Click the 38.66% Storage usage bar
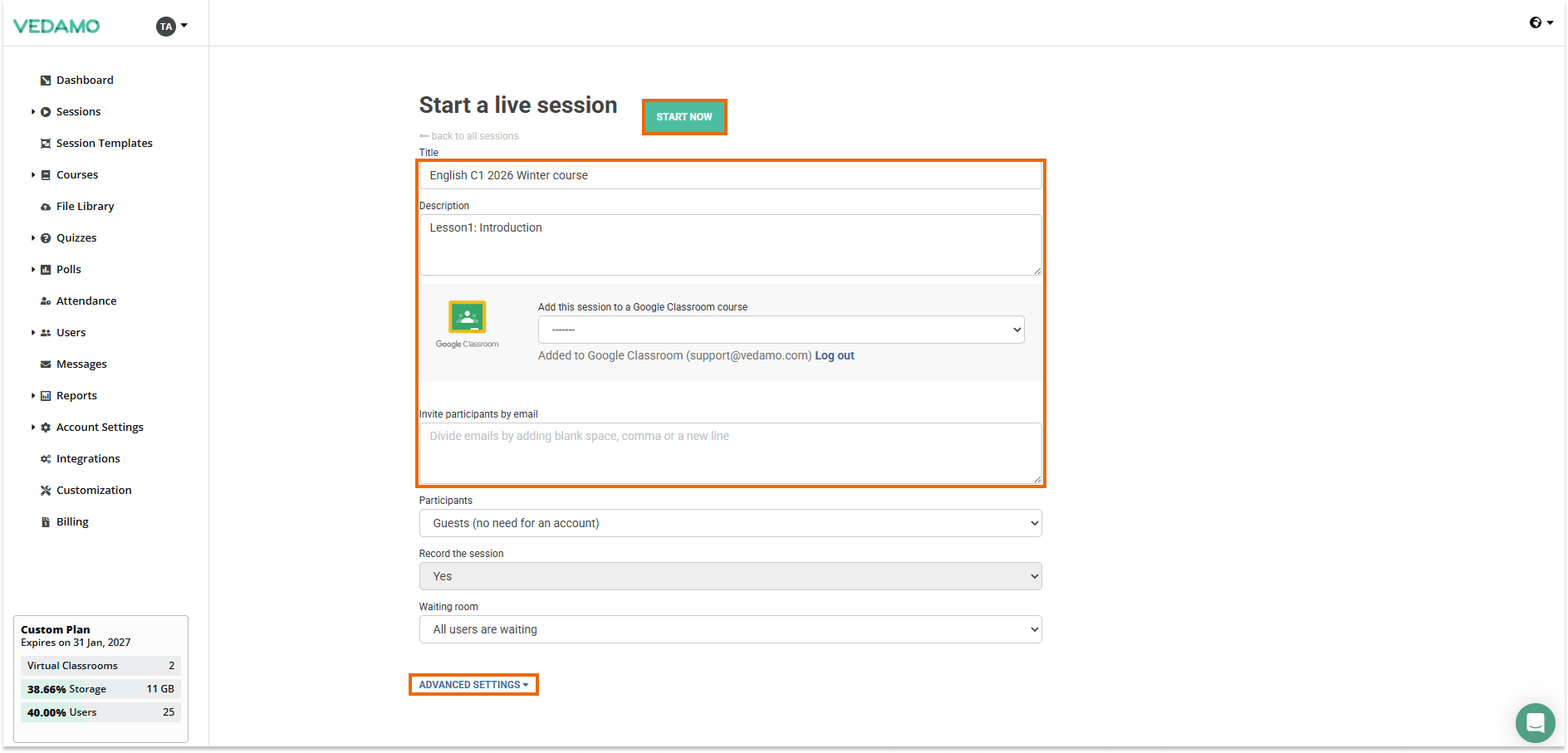Image resolution: width=1568 pixels, height=753 pixels. point(100,689)
